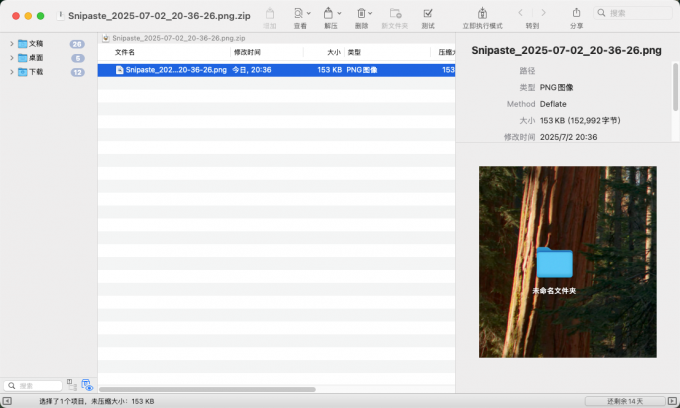
Task: Focus the toolbar 搜索 search field
Action: (633, 13)
